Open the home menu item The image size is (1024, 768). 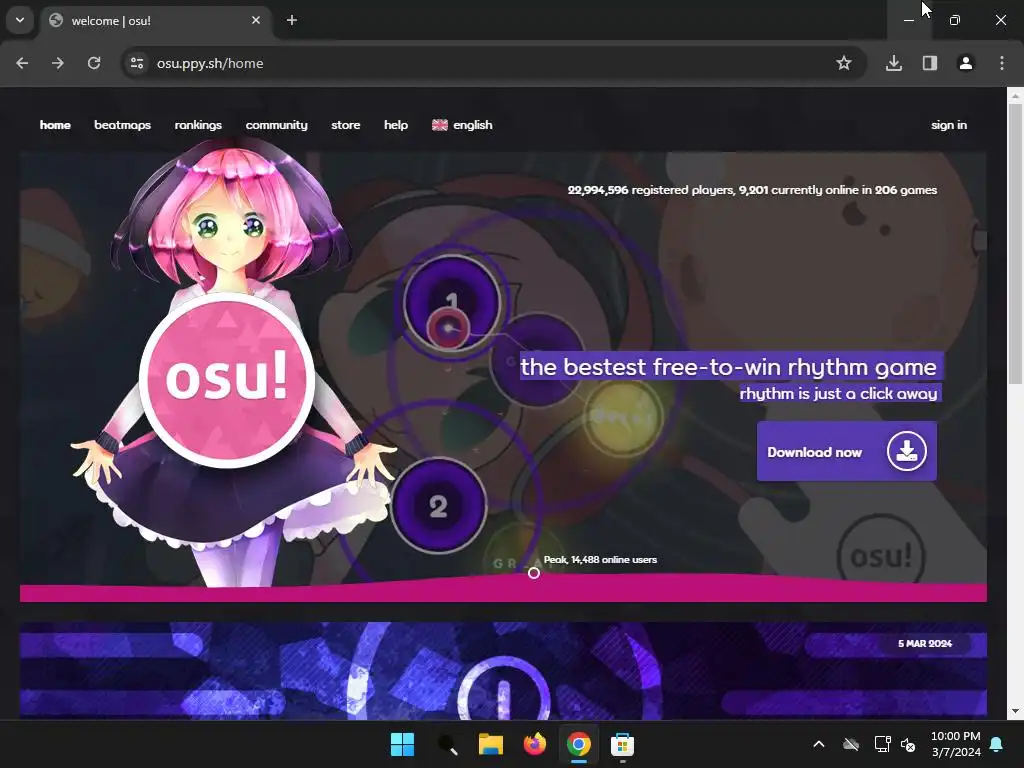coord(55,125)
